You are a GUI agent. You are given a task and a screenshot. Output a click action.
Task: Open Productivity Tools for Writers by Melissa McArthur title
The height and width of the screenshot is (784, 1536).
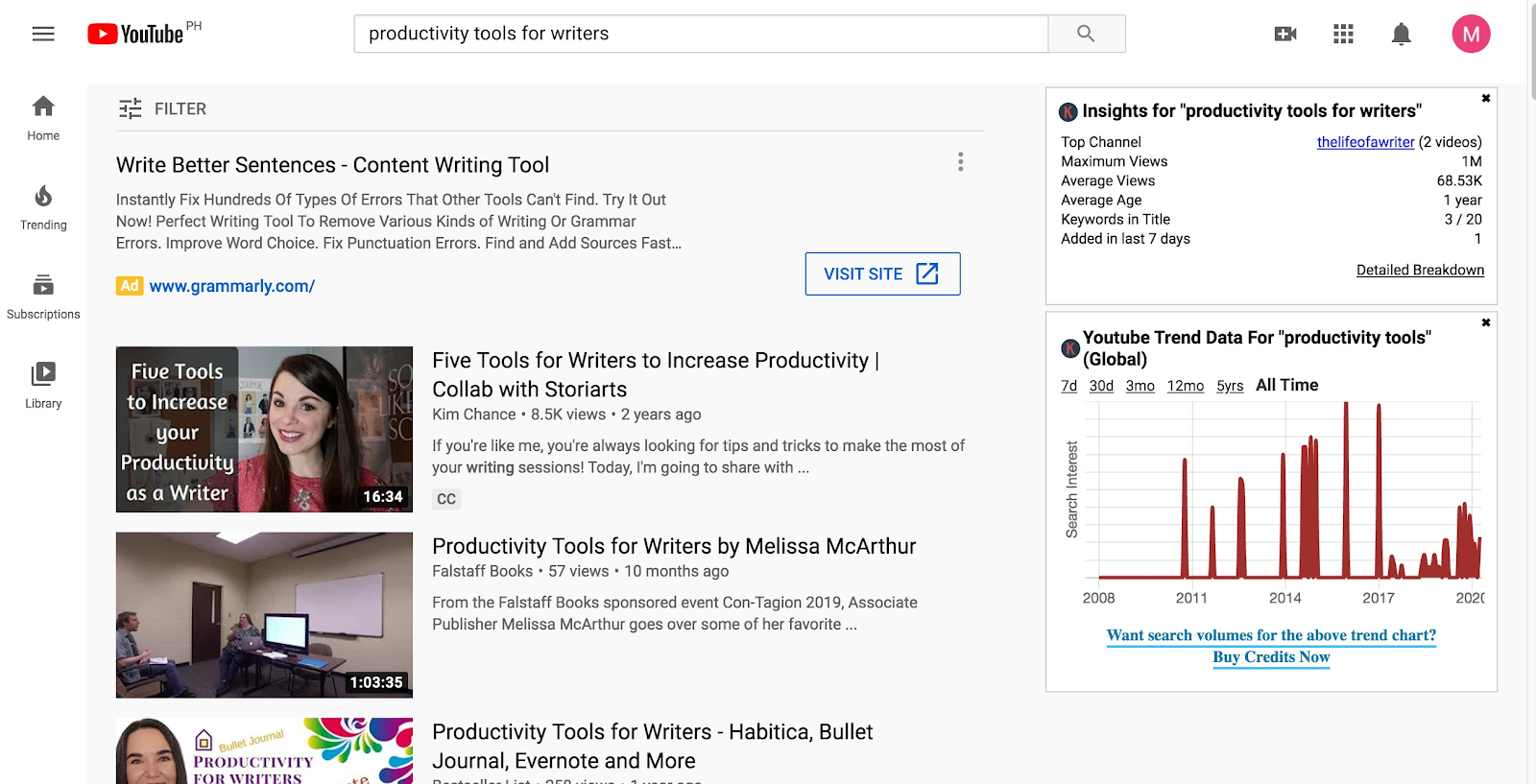point(674,546)
